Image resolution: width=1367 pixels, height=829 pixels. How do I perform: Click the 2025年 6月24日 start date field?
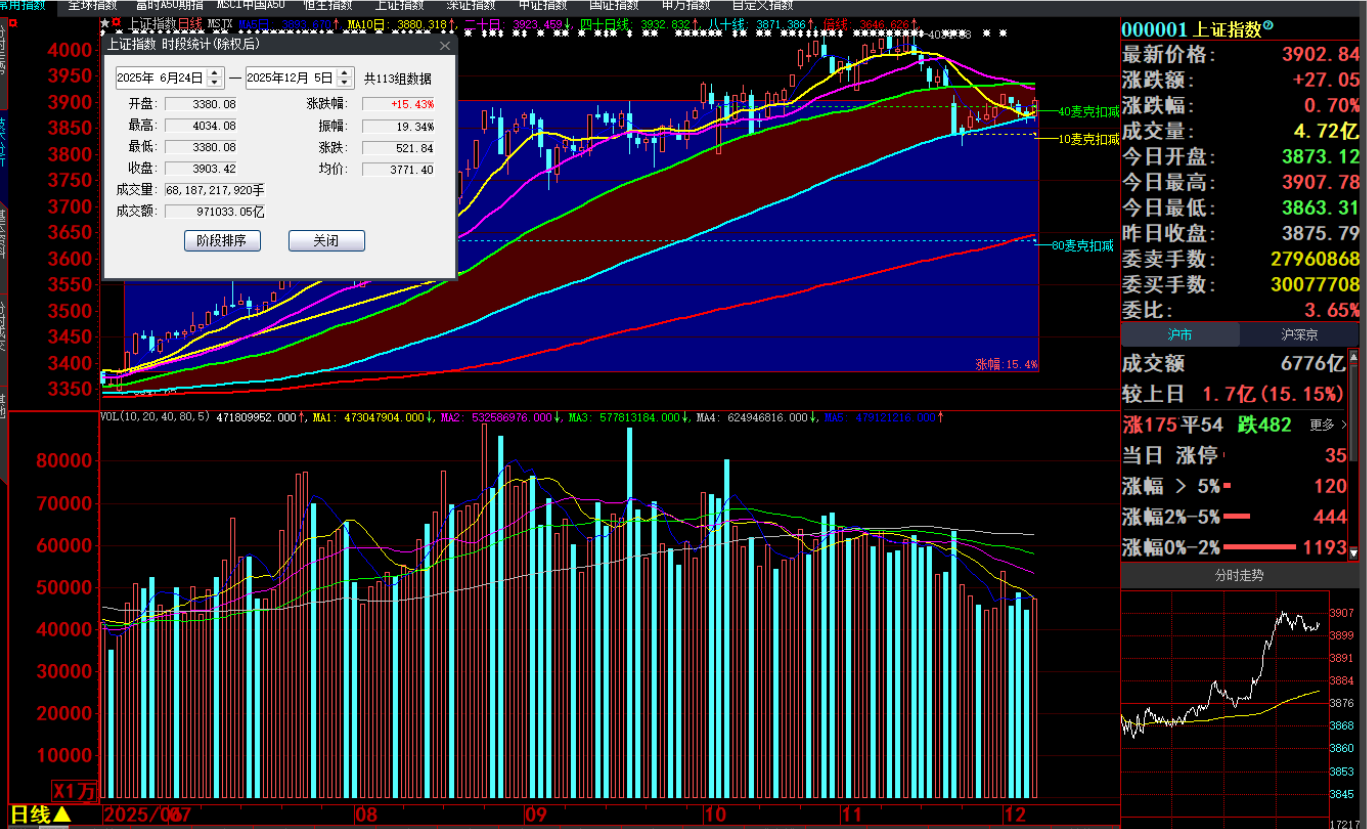pos(160,78)
